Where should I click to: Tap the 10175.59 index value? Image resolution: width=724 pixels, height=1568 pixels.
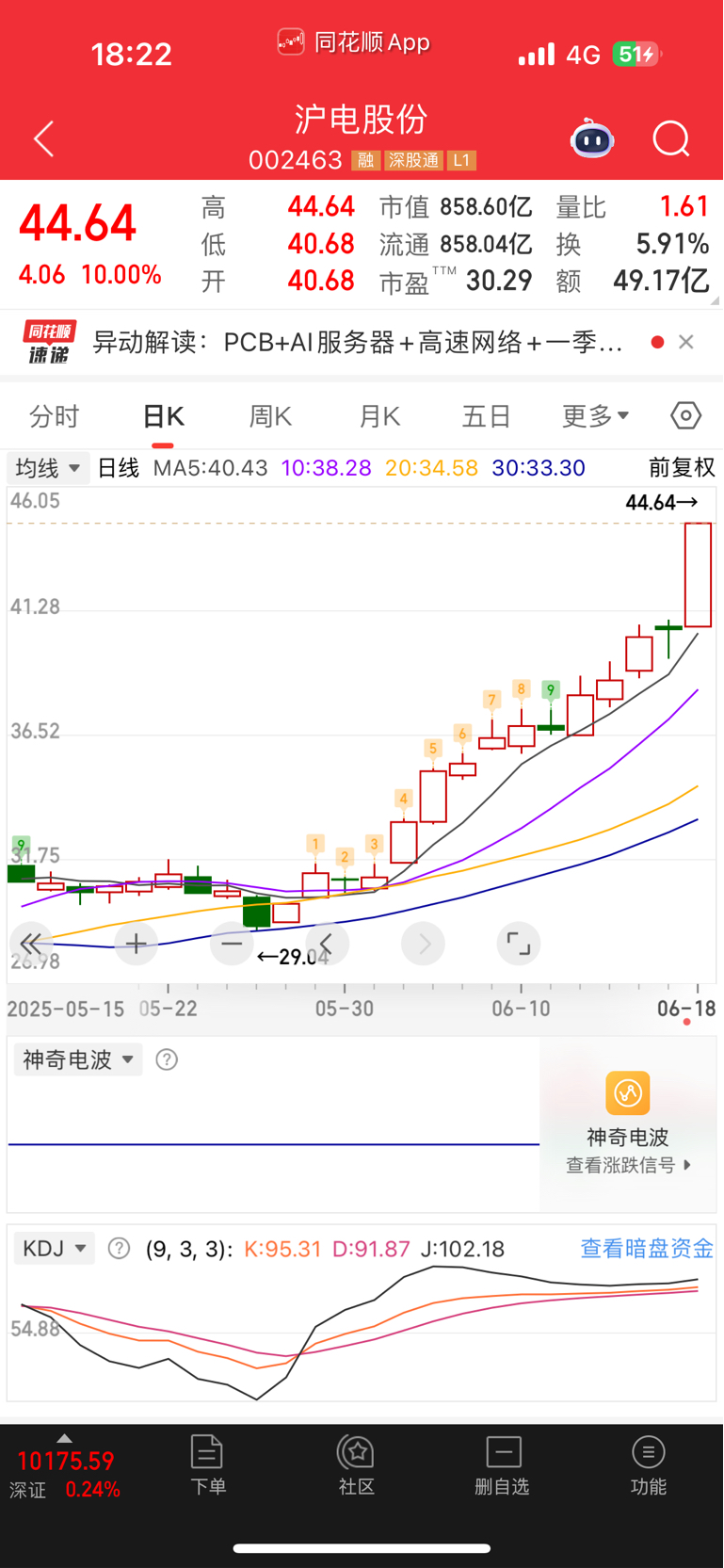[x=66, y=1462]
